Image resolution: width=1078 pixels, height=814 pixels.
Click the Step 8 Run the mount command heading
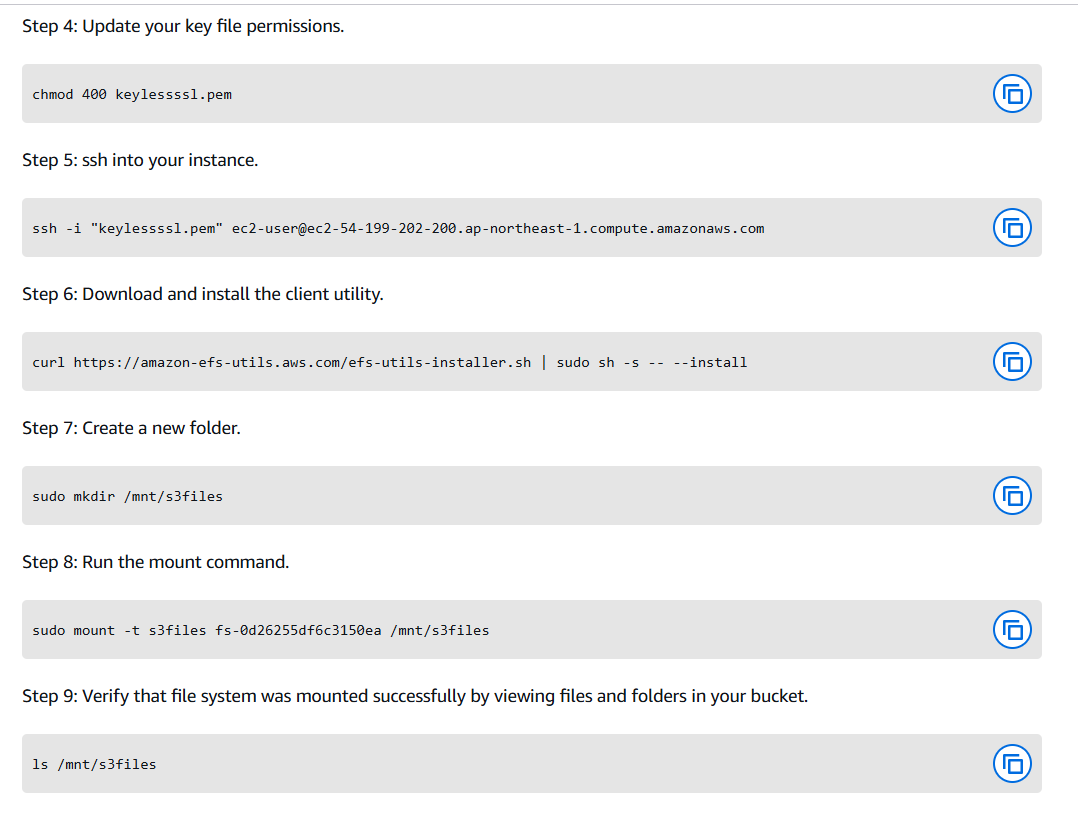[x=156, y=562]
